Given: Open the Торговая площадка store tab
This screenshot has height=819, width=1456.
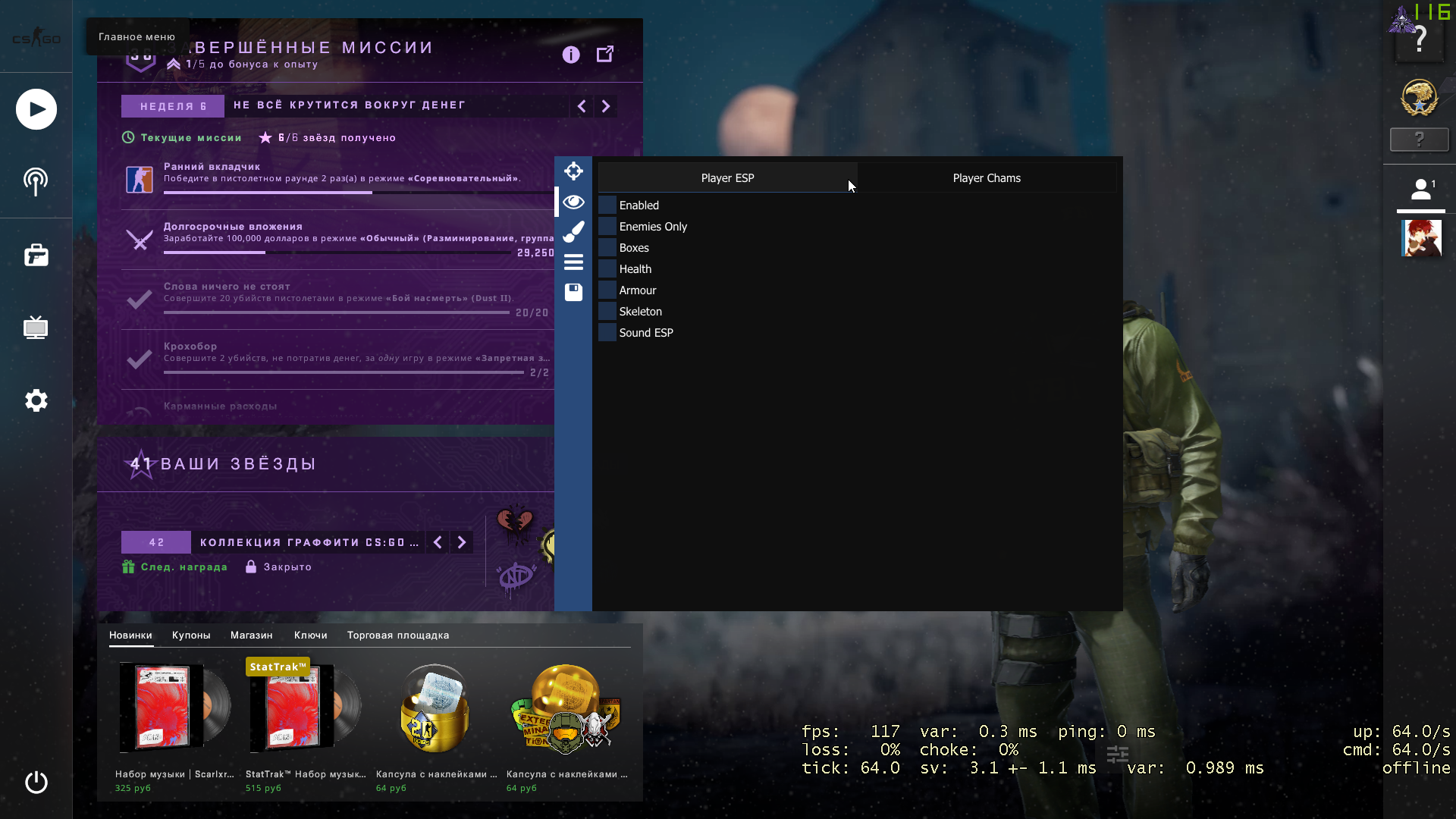Looking at the screenshot, I should pos(397,635).
